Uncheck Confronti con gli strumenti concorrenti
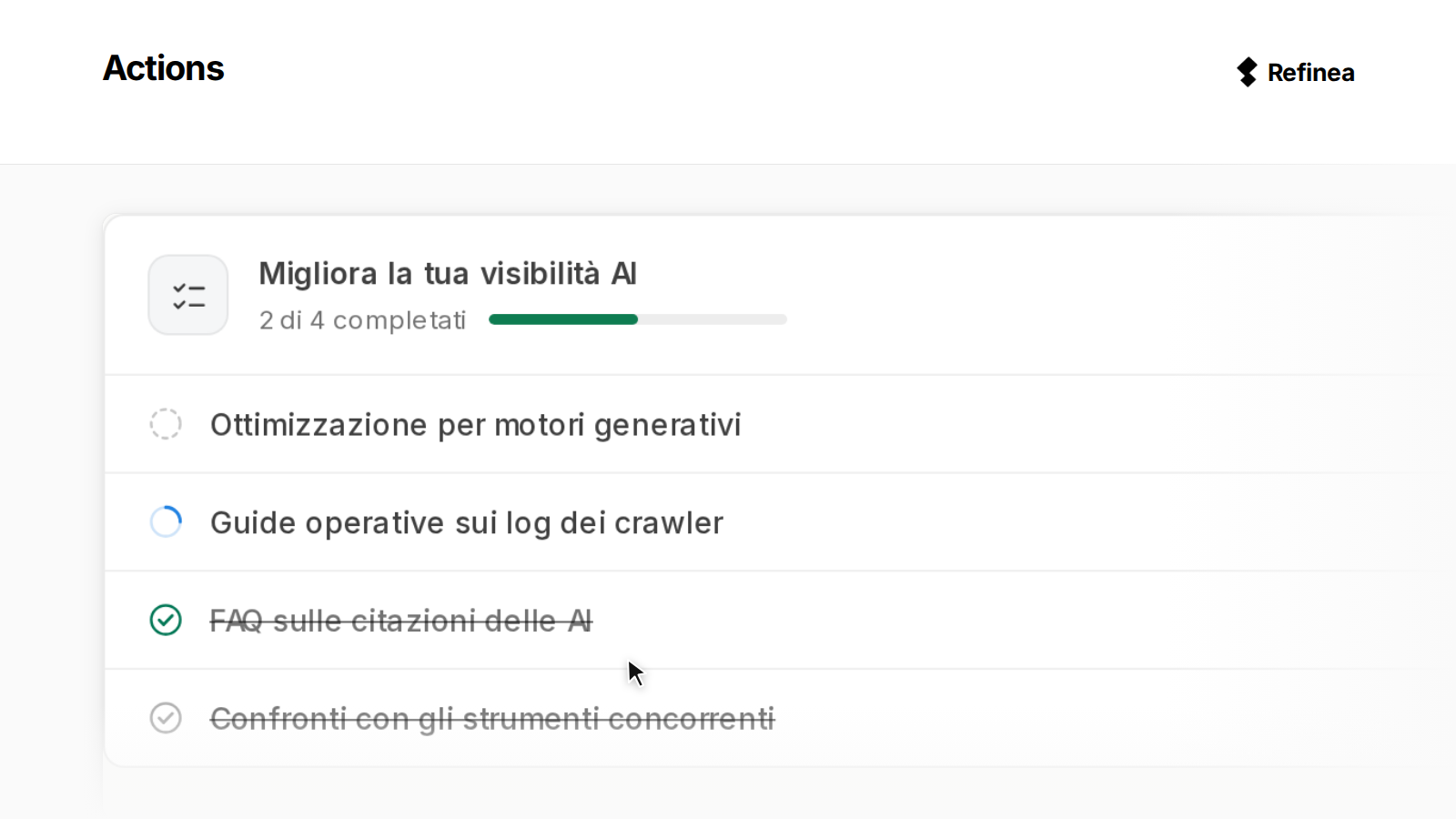Screen dimensions: 1456x819 [166, 718]
